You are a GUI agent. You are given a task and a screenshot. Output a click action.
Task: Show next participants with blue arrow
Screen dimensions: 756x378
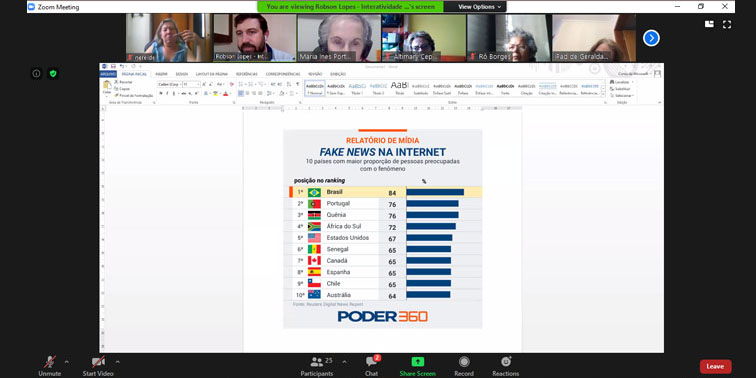(x=651, y=38)
